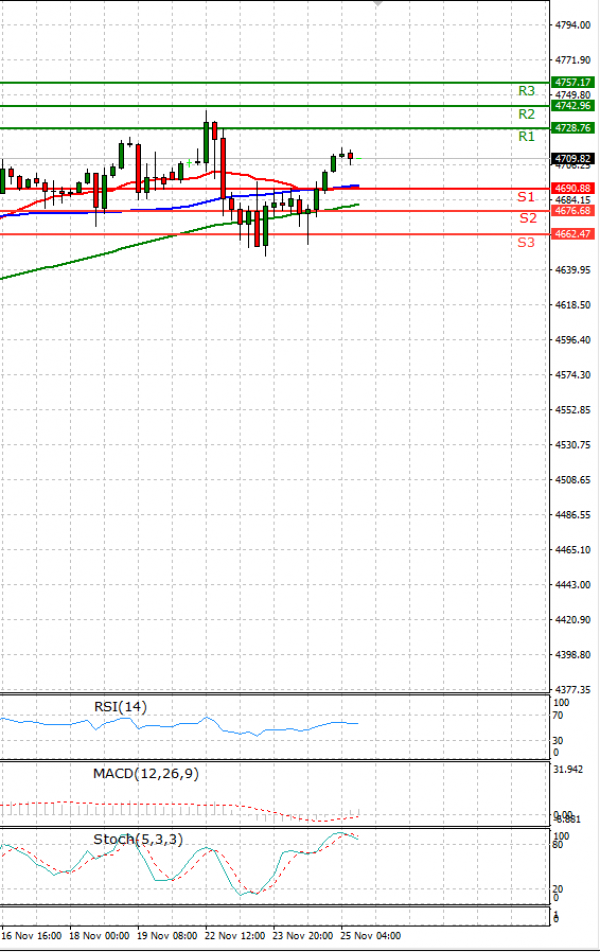The width and height of the screenshot is (600, 952).
Task: Click the red 4662.47 price tag
Action: (x=572, y=234)
